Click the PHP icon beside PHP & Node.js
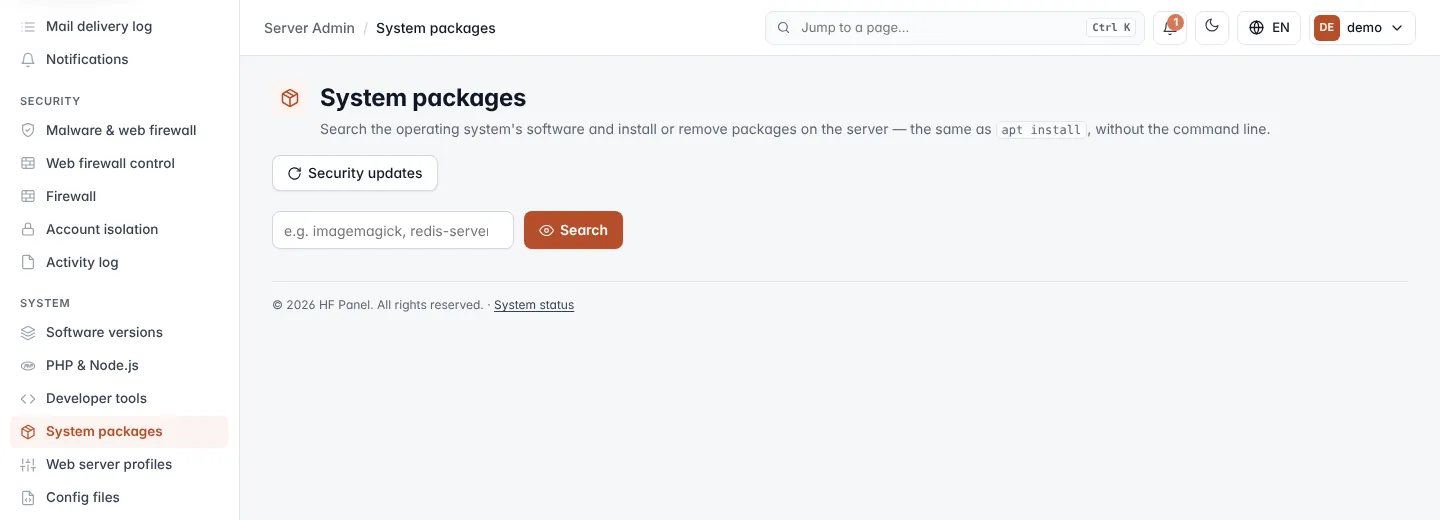This screenshot has height=520, width=1440. click(28, 365)
